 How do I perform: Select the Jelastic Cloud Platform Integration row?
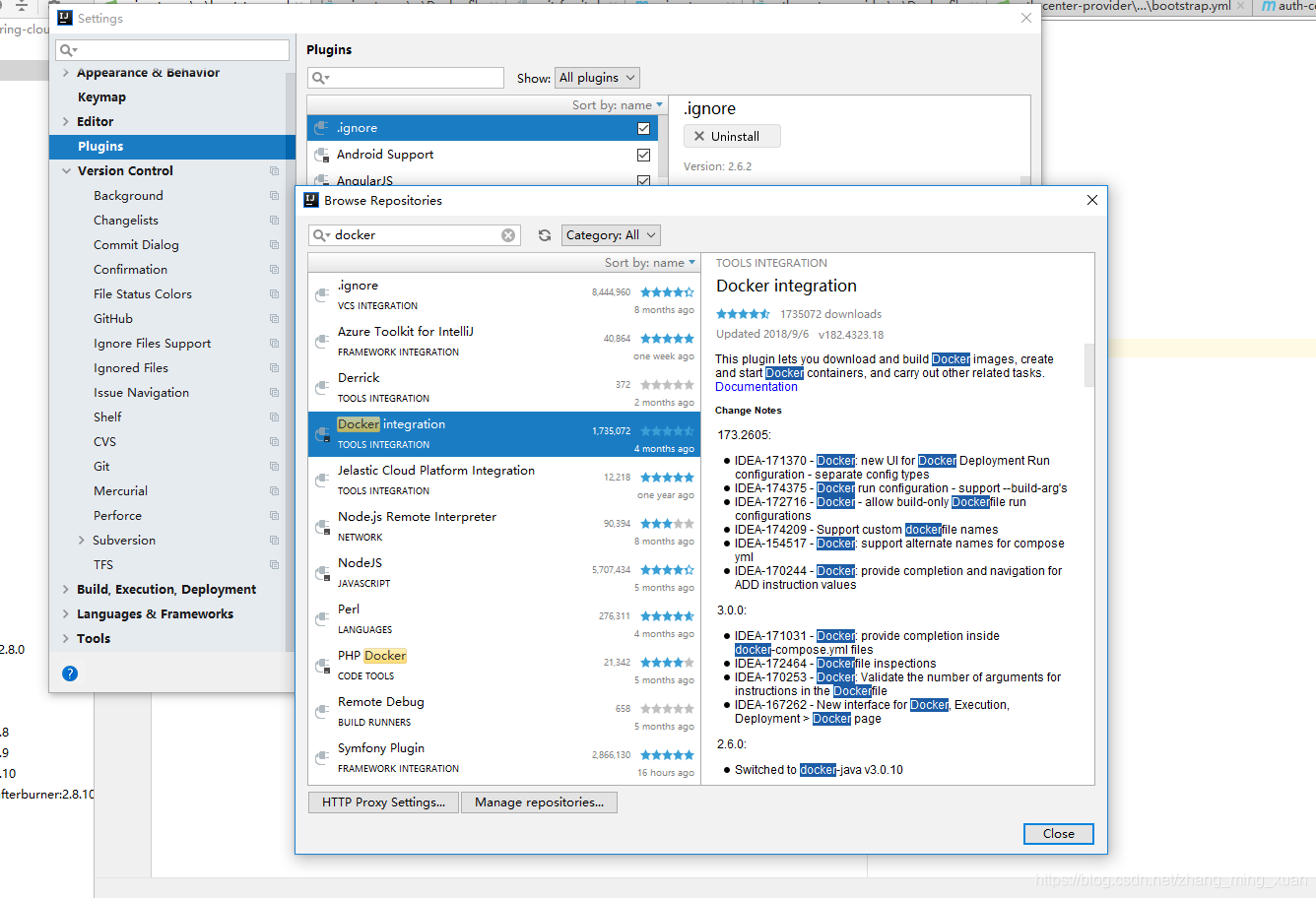coord(502,481)
